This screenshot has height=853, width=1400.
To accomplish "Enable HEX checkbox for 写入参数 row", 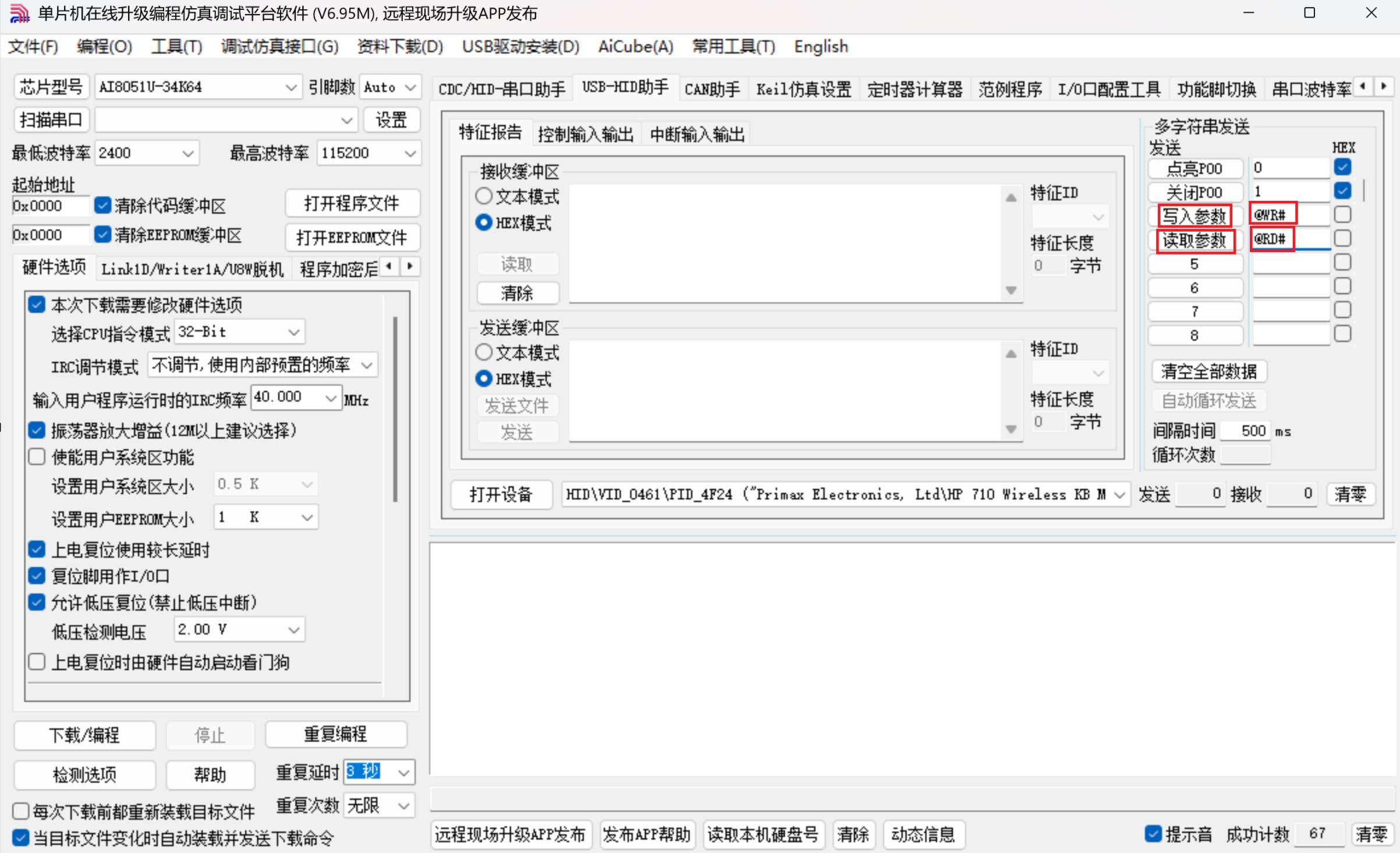I will point(1342,215).
